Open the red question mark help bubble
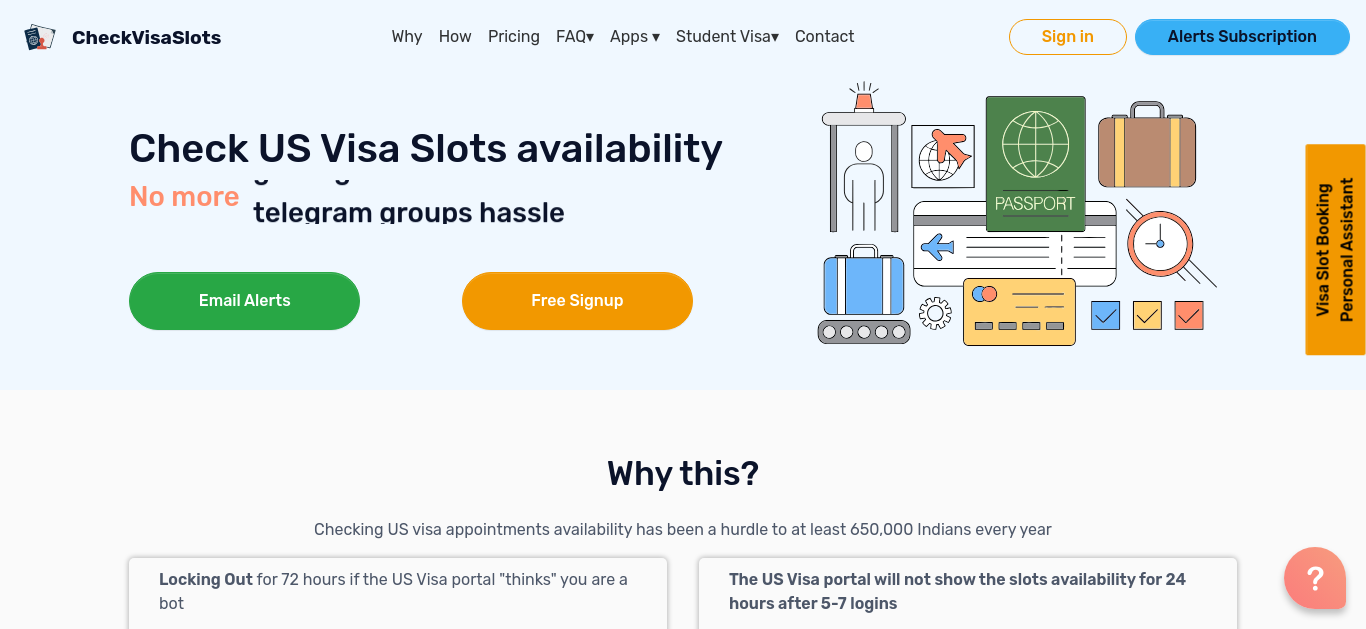1366x629 pixels. (x=1315, y=578)
